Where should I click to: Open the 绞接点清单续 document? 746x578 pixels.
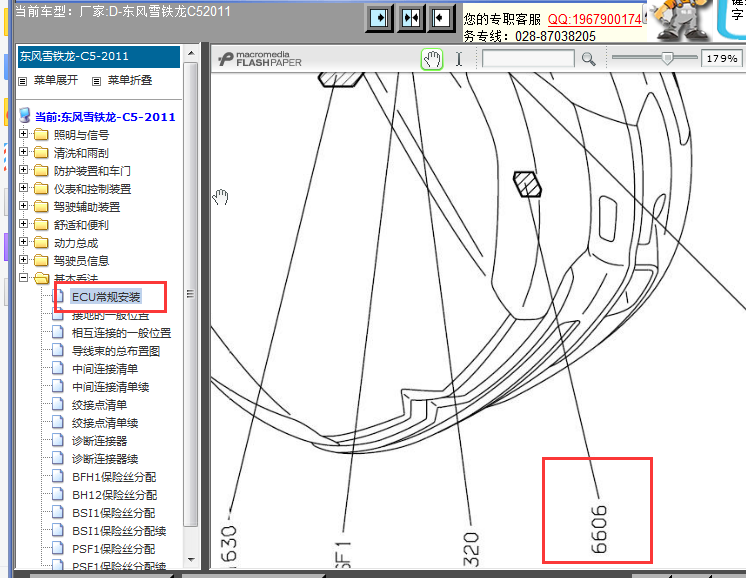click(105, 423)
